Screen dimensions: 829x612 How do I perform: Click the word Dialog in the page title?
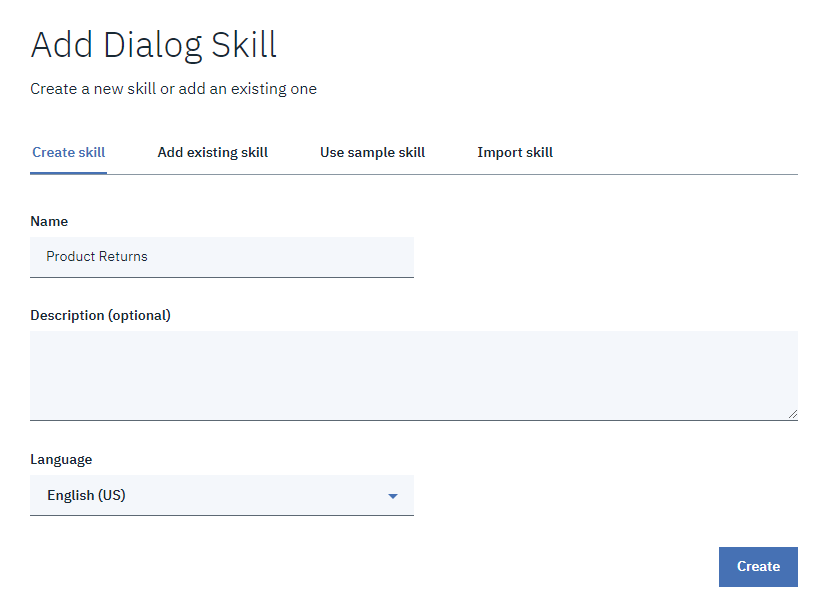153,45
